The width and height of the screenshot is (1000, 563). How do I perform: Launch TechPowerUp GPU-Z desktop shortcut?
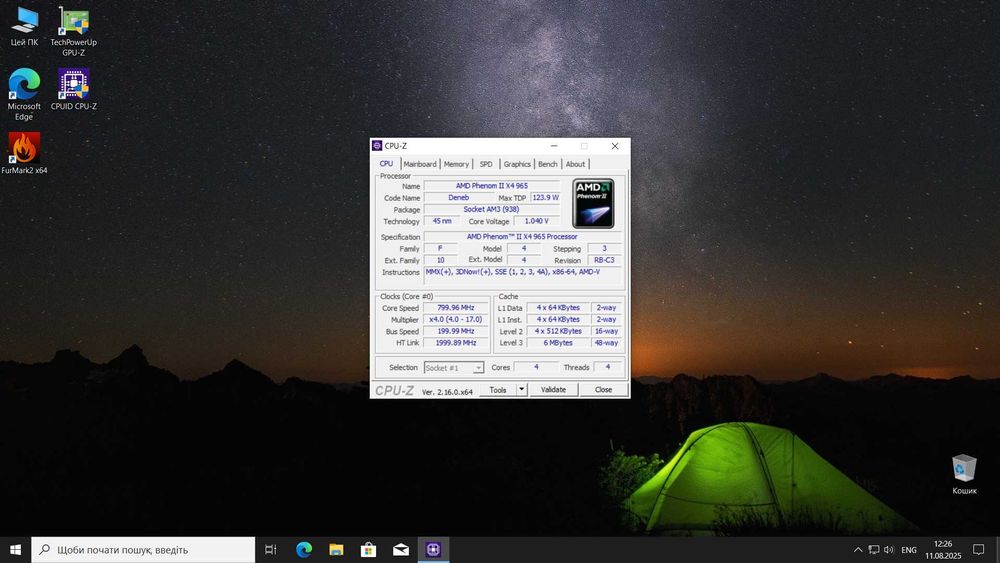(73, 31)
